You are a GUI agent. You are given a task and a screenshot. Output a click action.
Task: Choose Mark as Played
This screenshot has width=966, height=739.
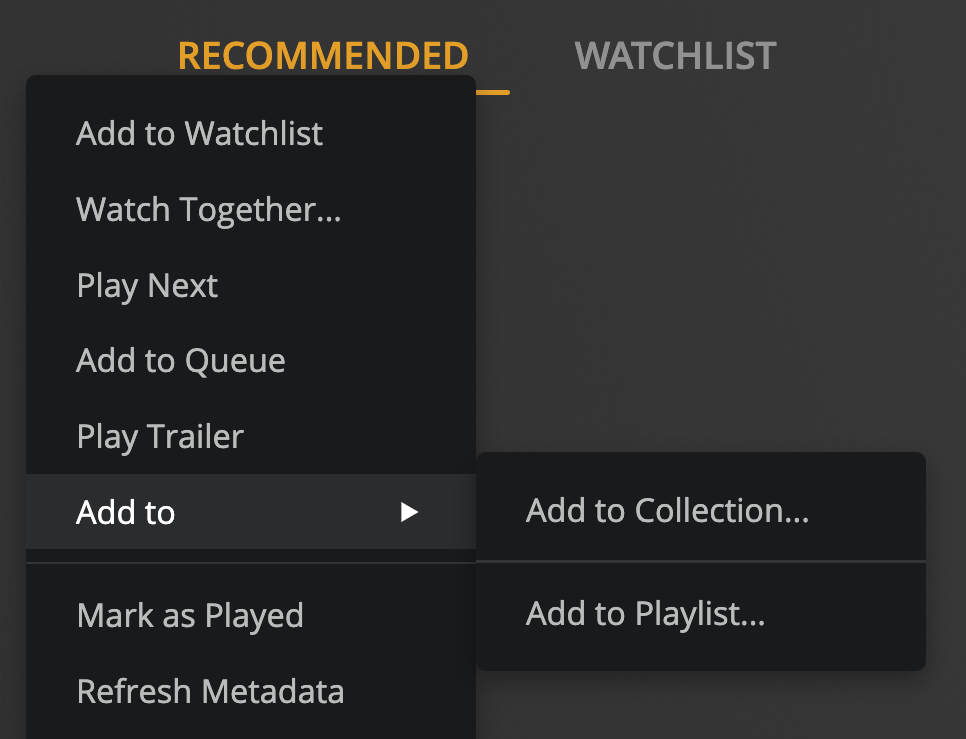pyautogui.click(x=251, y=615)
